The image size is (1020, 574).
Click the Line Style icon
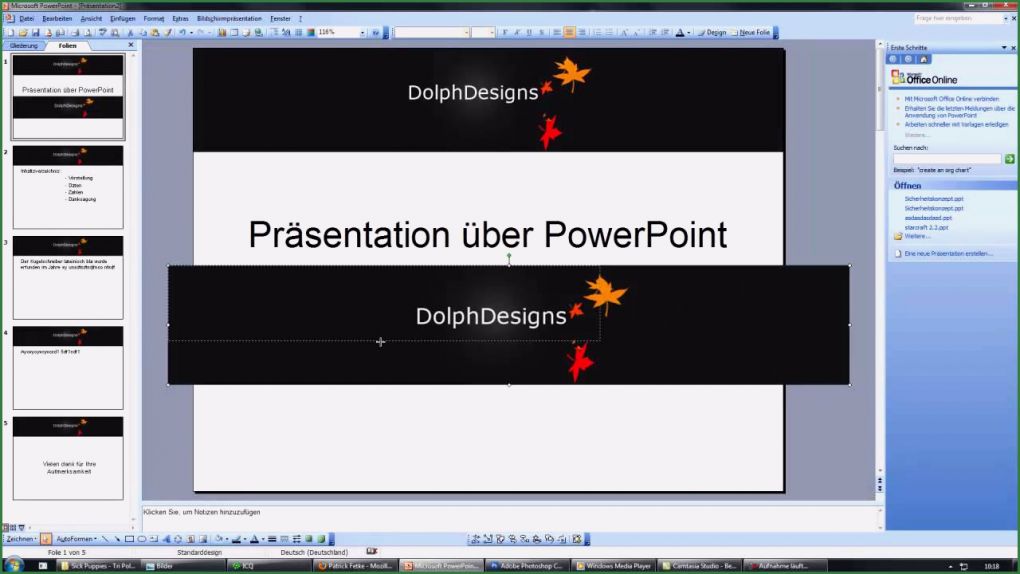(x=273, y=539)
